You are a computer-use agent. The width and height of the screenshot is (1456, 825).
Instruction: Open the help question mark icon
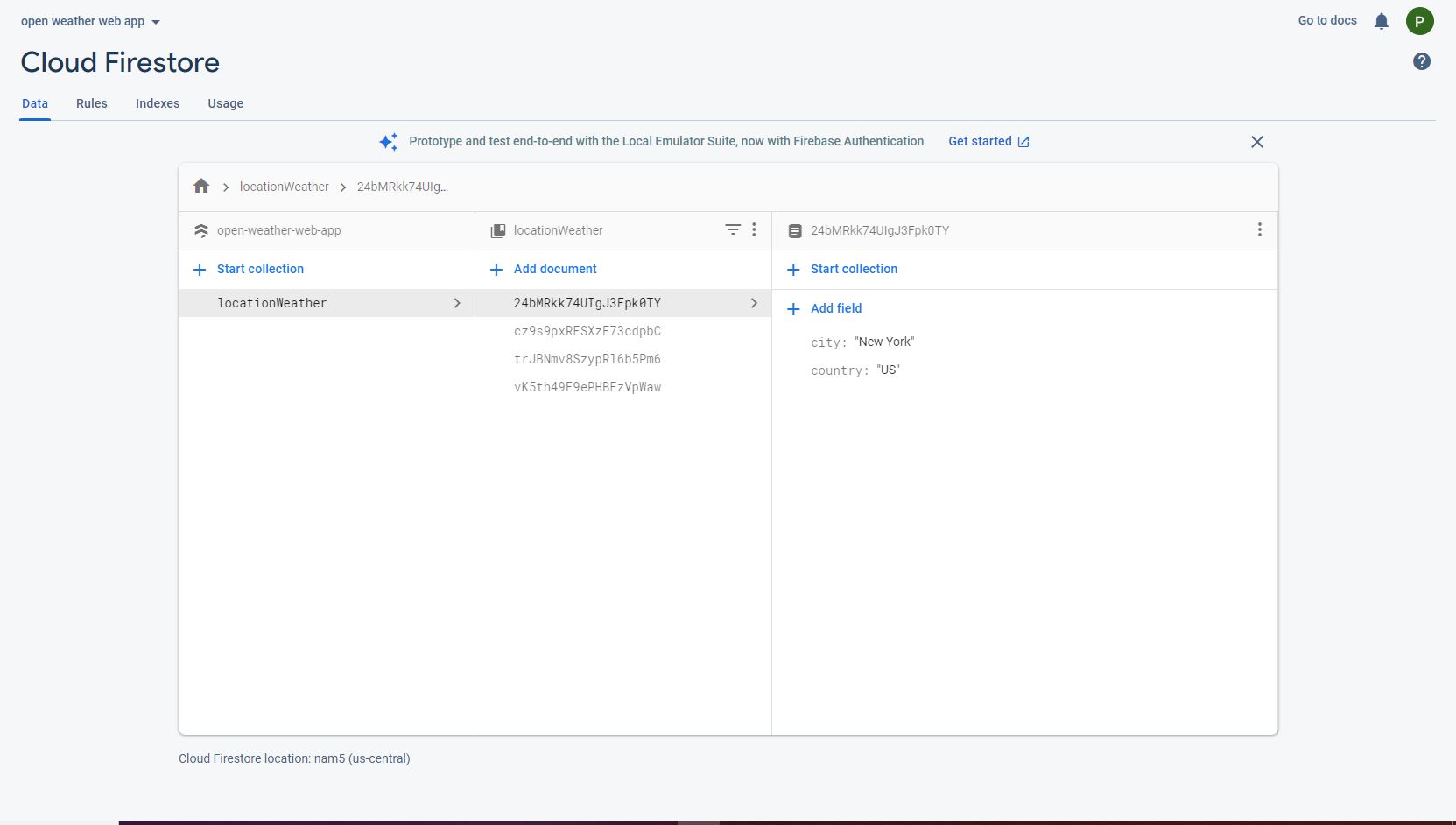tap(1422, 61)
